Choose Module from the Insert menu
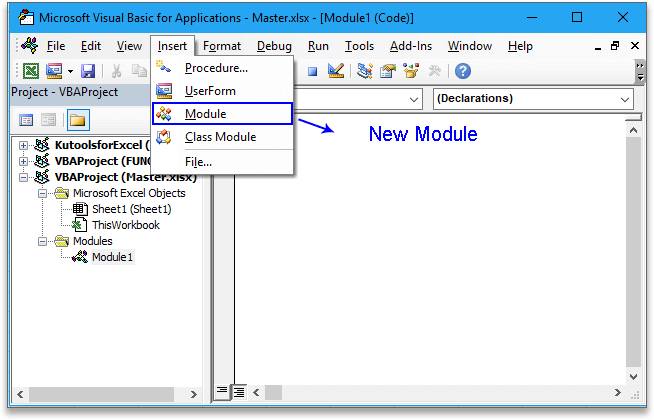 coord(222,113)
